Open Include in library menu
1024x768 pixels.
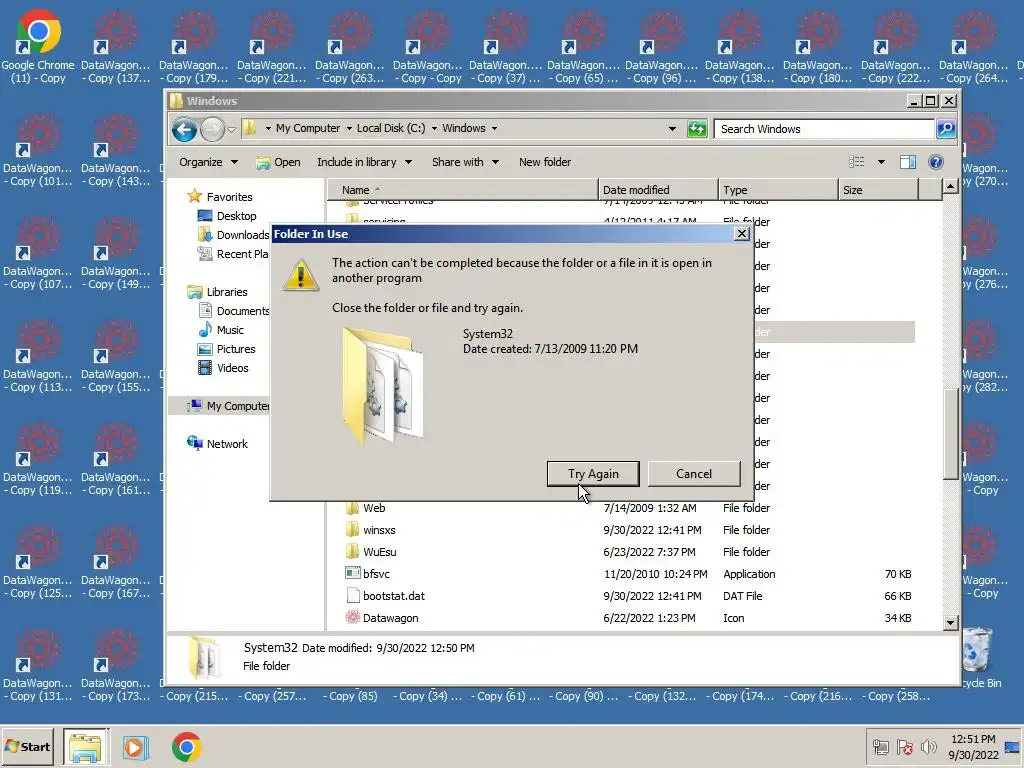click(364, 162)
